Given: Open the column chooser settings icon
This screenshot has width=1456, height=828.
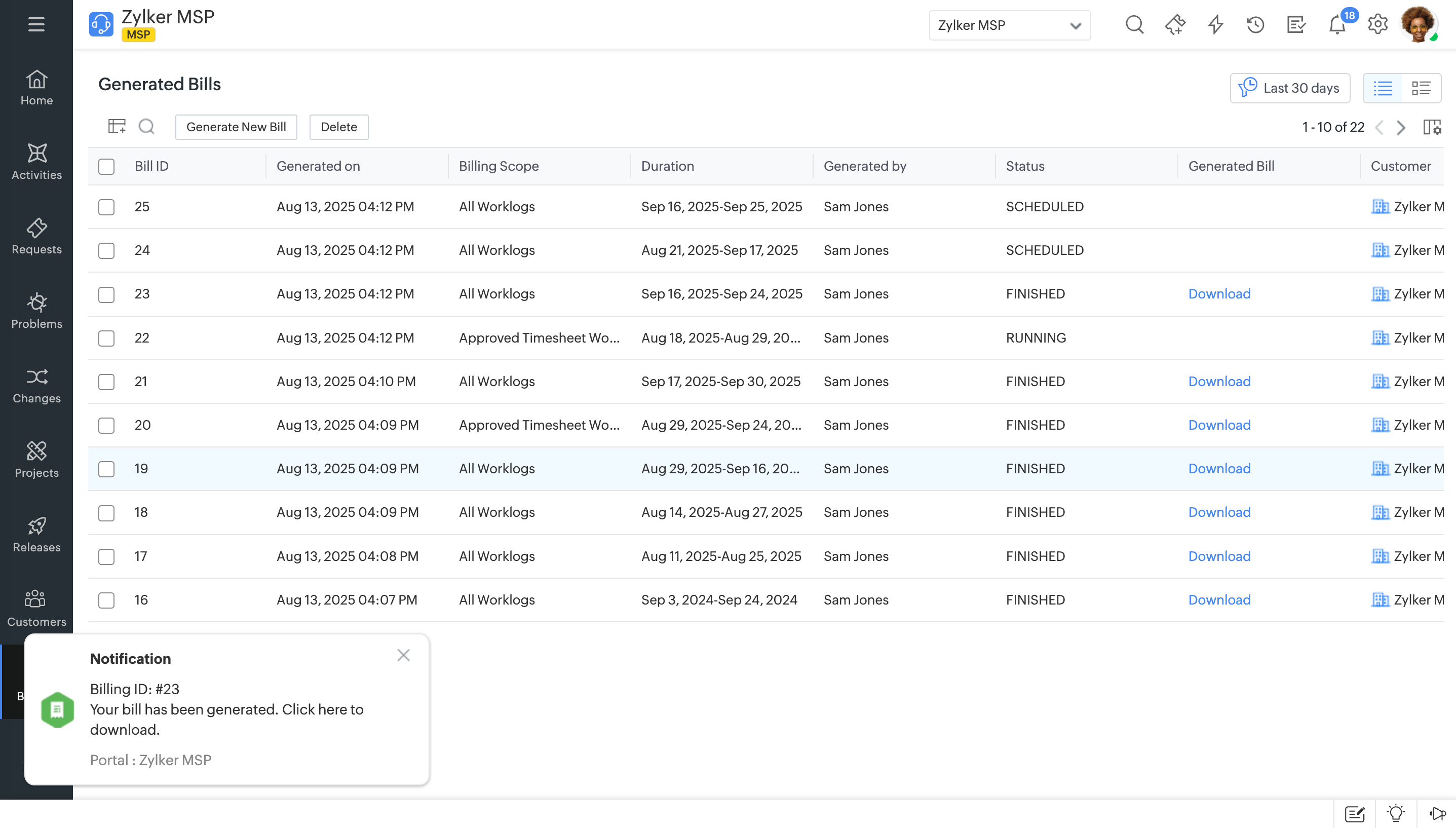Looking at the screenshot, I should [1432, 127].
